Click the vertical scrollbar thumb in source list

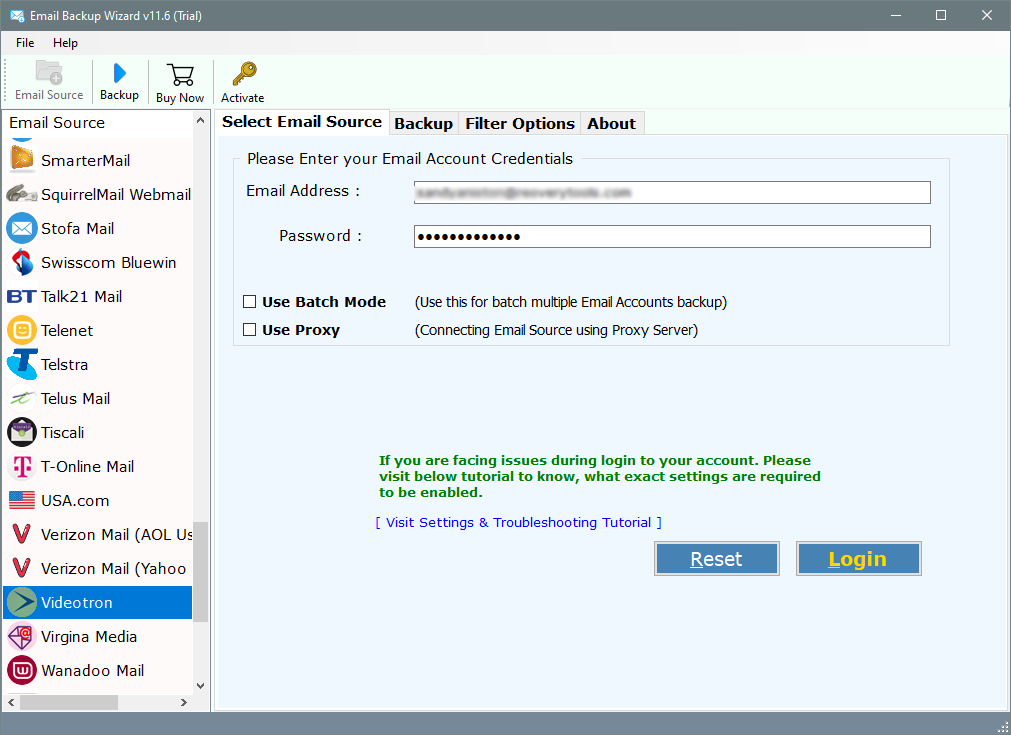click(201, 572)
